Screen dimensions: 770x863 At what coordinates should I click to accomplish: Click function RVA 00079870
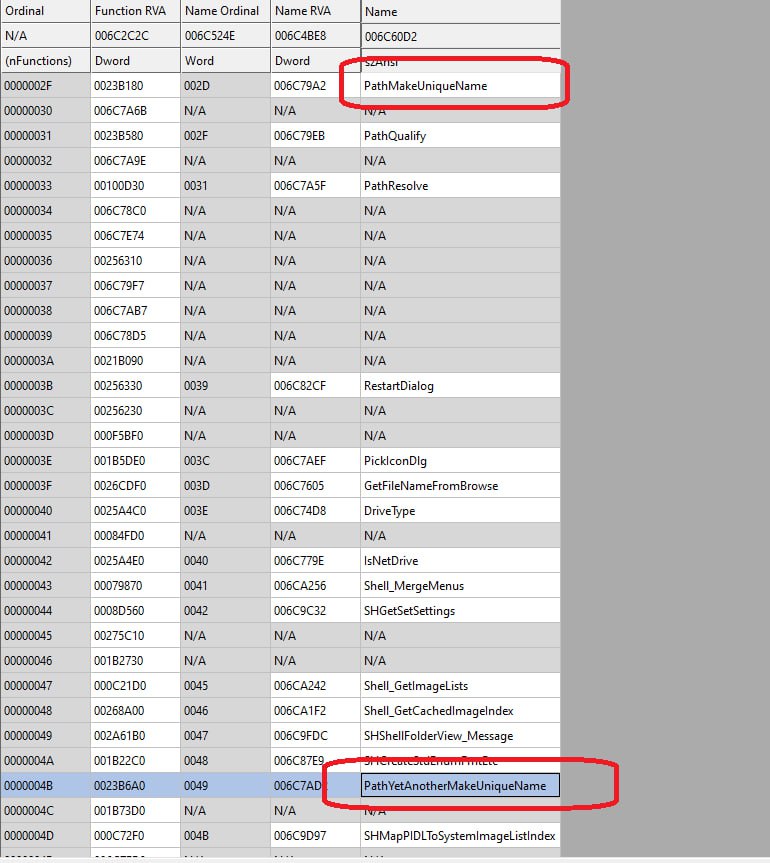click(135, 586)
